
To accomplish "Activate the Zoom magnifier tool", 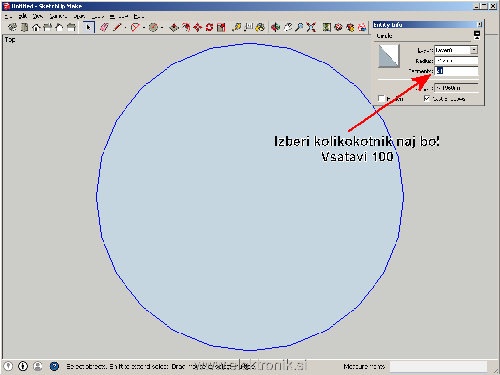I will coord(299,27).
